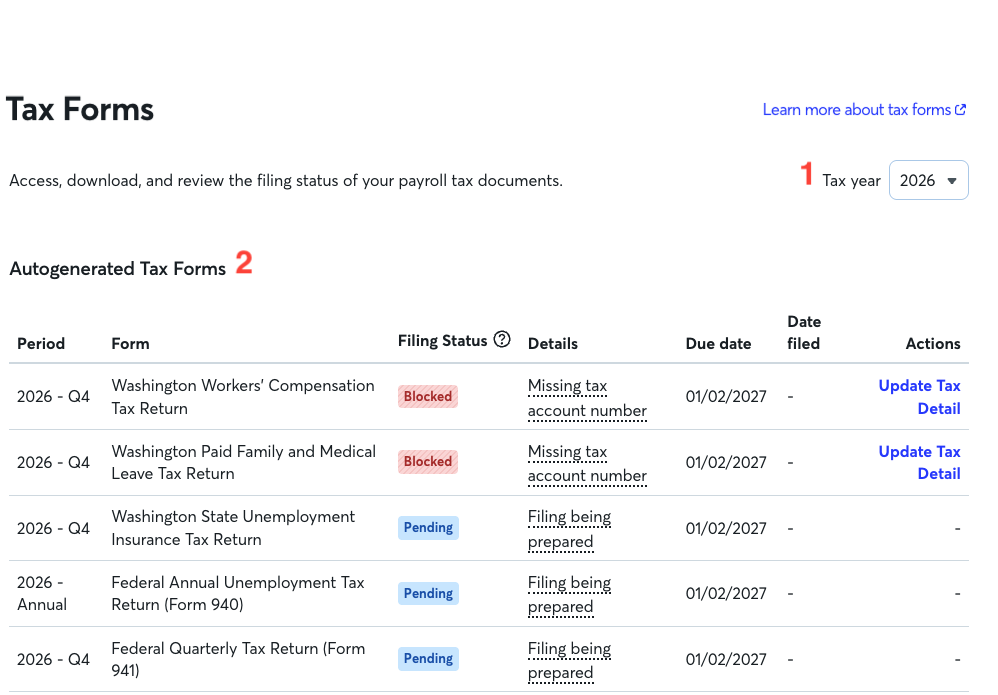
Task: Select Washington State Unemployment Insurance Tax Return
Action: click(233, 528)
